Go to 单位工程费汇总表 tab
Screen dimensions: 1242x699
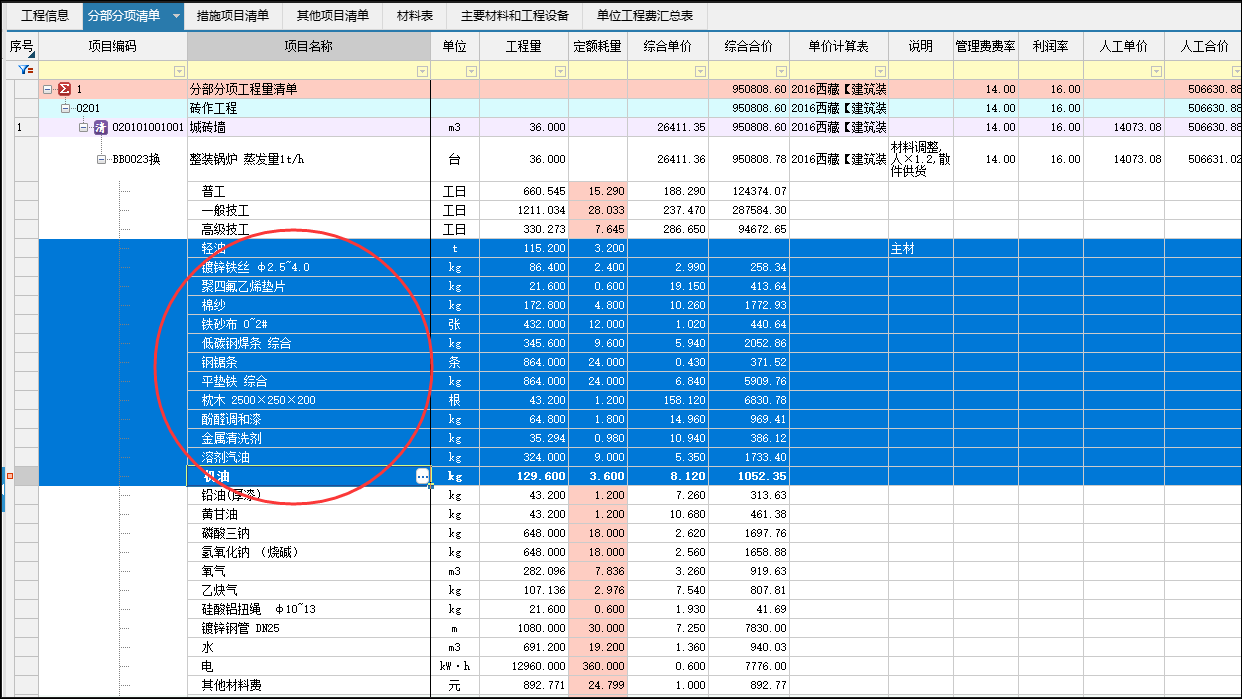[645, 17]
